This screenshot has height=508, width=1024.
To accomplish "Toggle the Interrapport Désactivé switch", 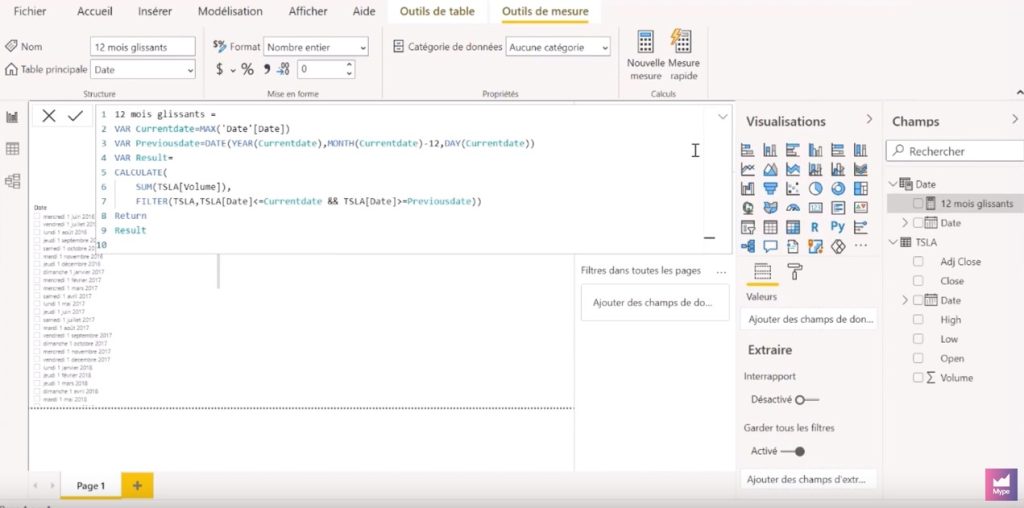I will 807,400.
